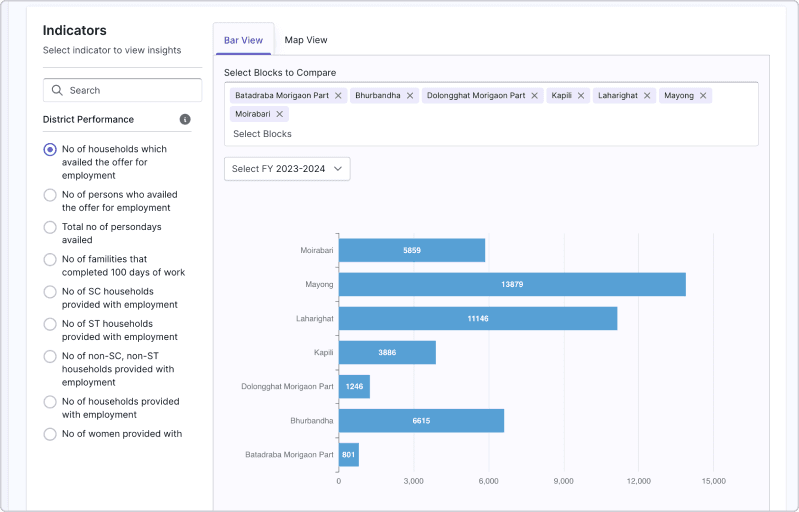Select non-SC, non-ST households option
Viewport: 799px width, 512px height.
pyautogui.click(x=50, y=356)
